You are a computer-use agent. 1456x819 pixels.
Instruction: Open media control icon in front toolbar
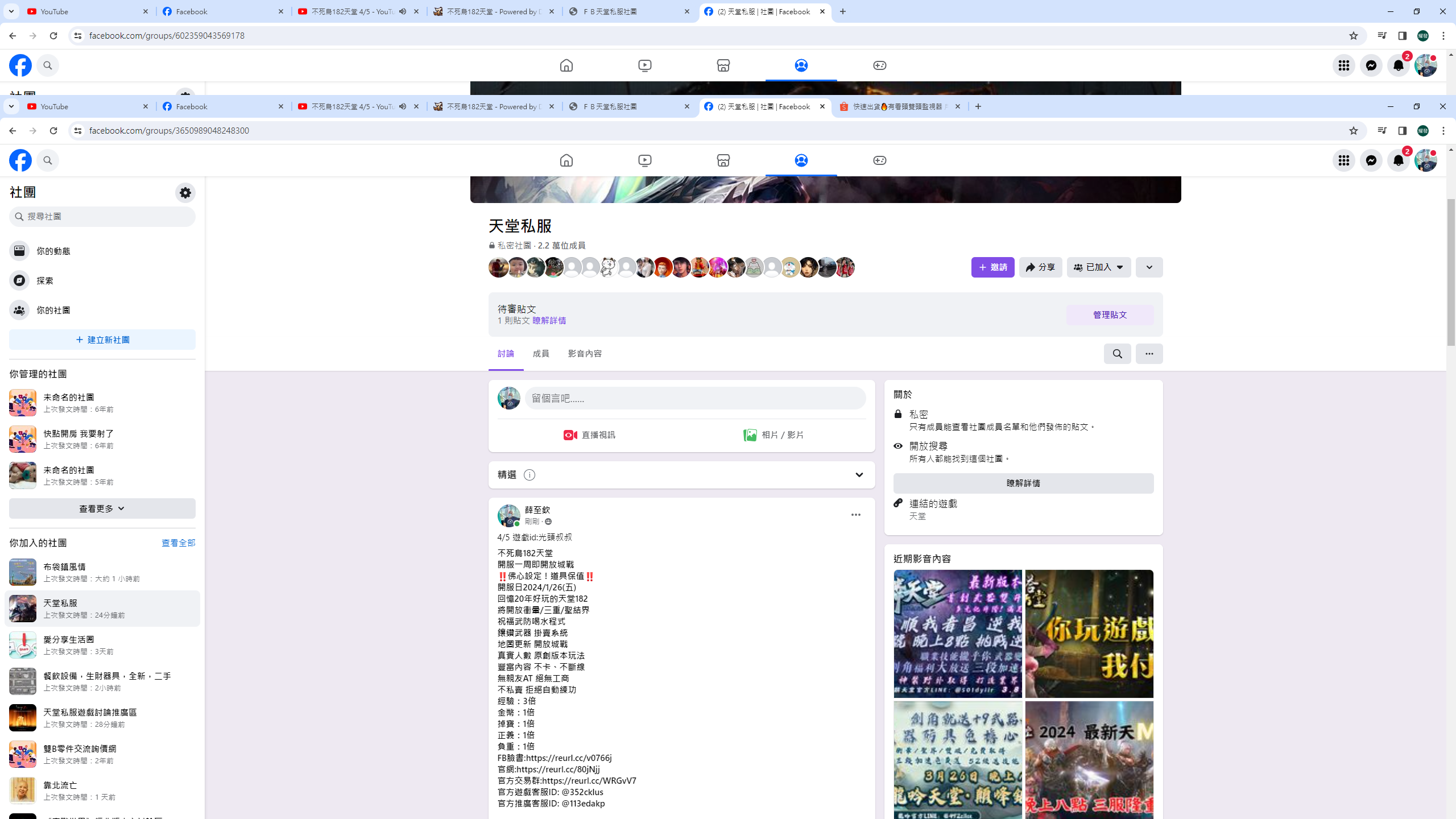(x=1382, y=131)
